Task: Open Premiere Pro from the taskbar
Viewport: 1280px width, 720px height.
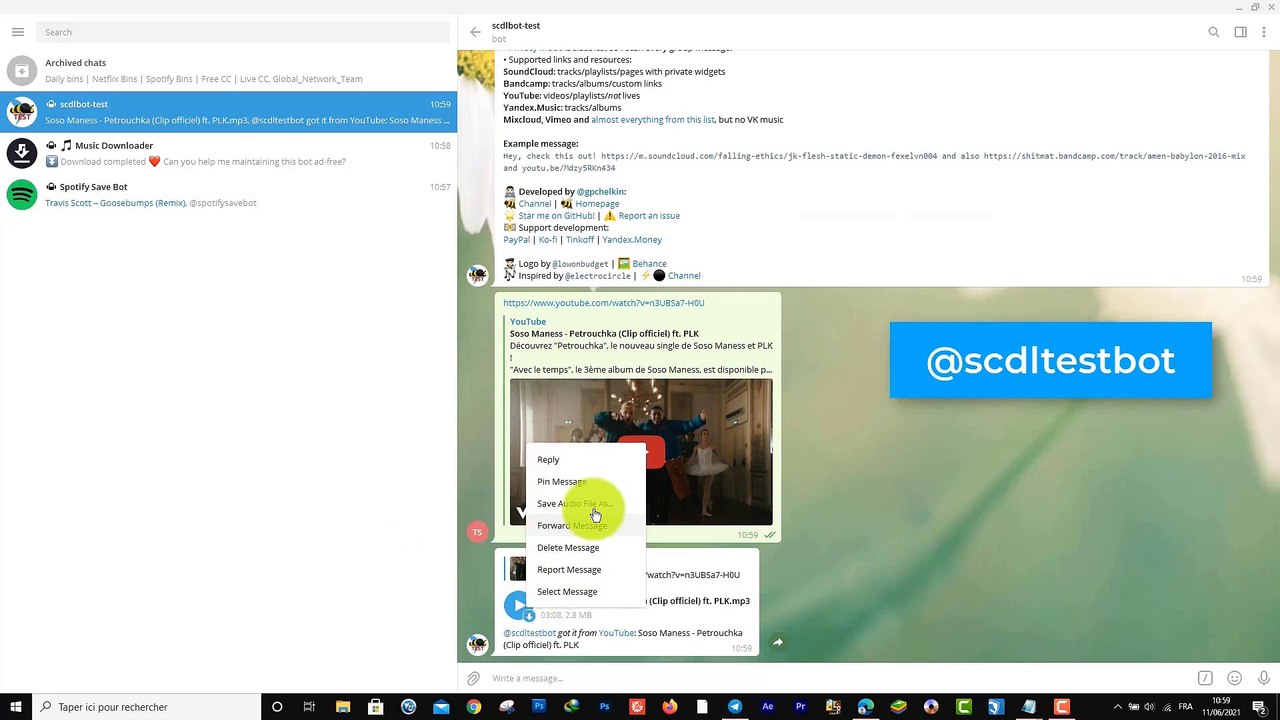Action: [800, 707]
